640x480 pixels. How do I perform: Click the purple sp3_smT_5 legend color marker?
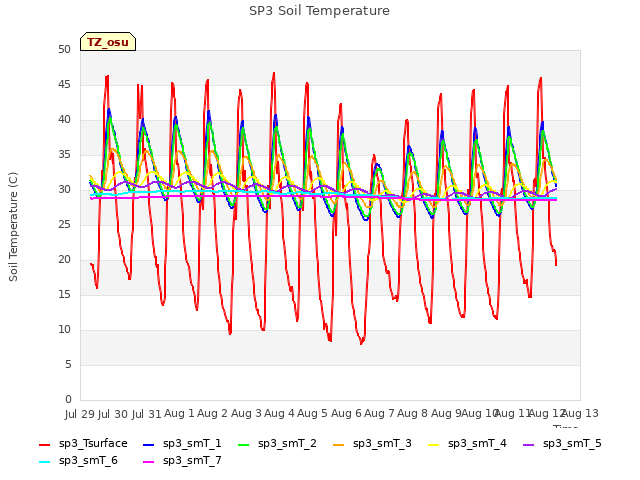(x=529, y=444)
